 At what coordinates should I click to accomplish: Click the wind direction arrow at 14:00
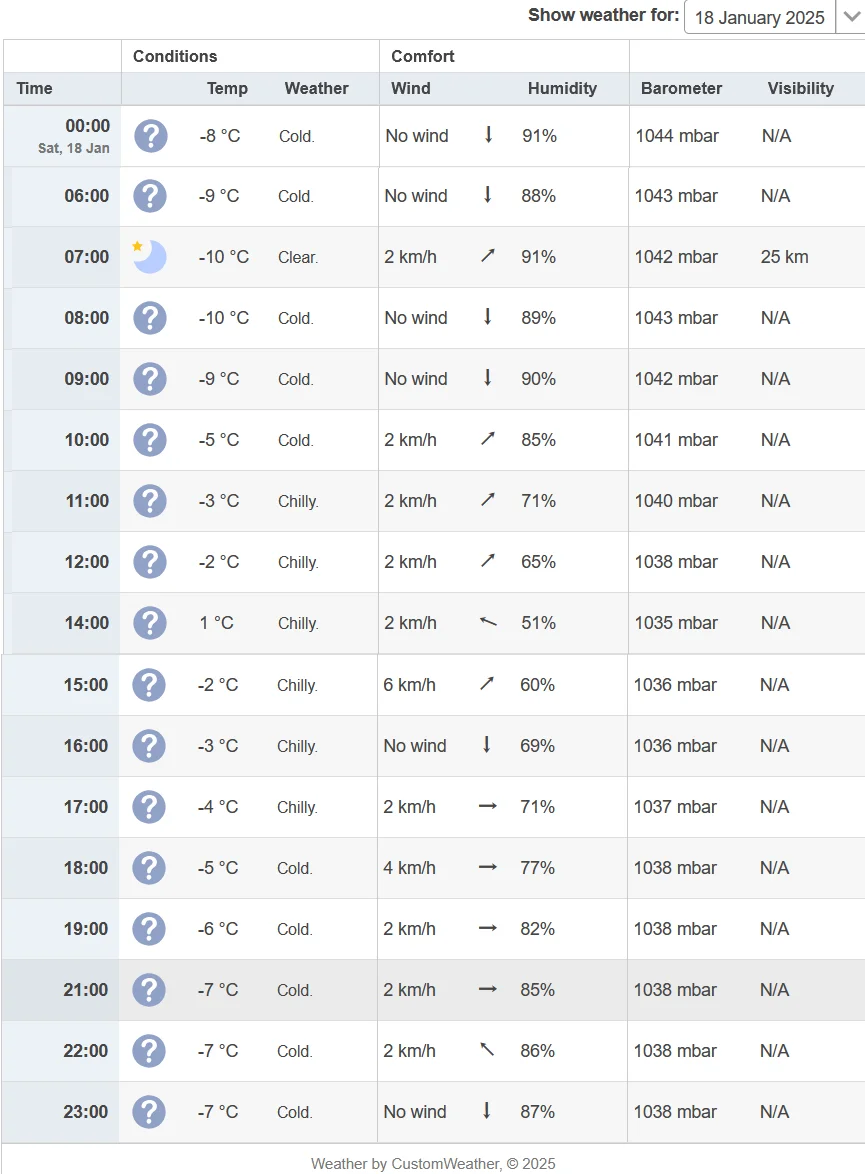click(488, 622)
